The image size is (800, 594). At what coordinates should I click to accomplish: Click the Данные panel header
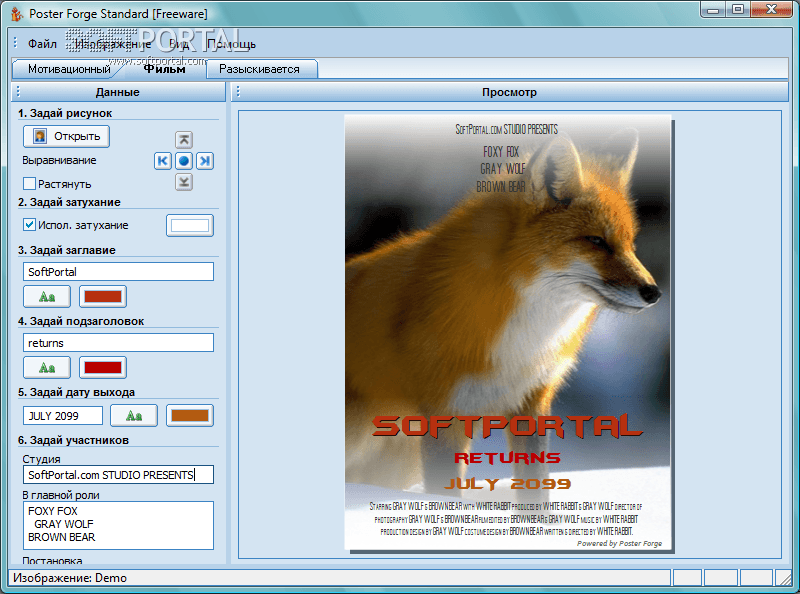pos(118,92)
